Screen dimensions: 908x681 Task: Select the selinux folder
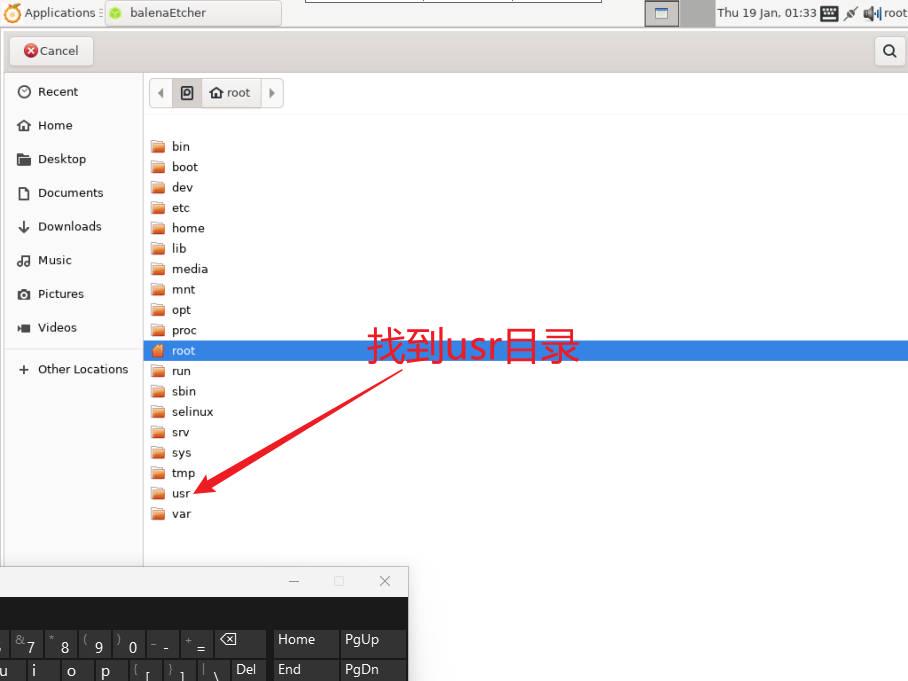tap(525, 412)
